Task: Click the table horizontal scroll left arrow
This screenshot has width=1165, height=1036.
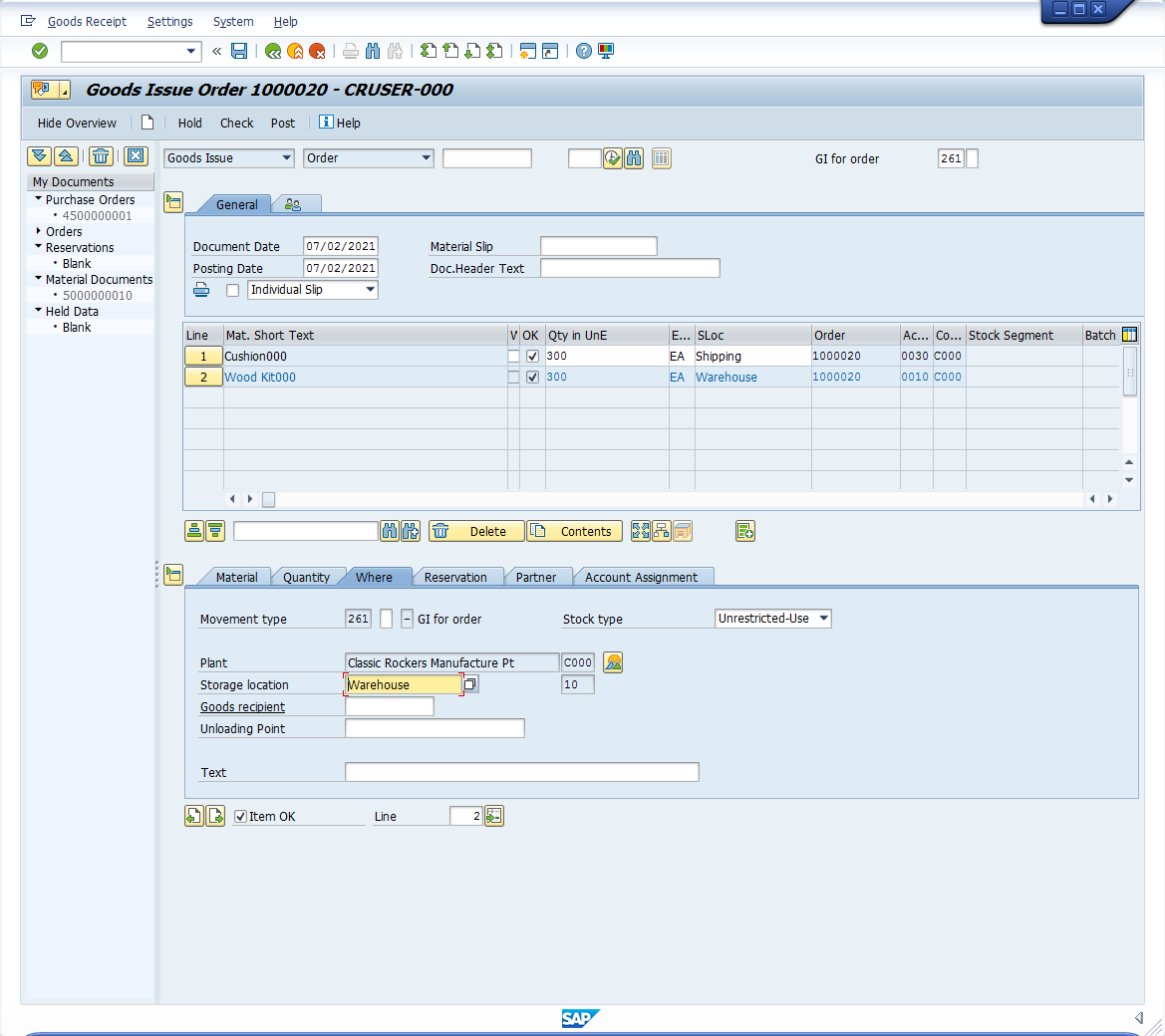Action: tap(232, 499)
